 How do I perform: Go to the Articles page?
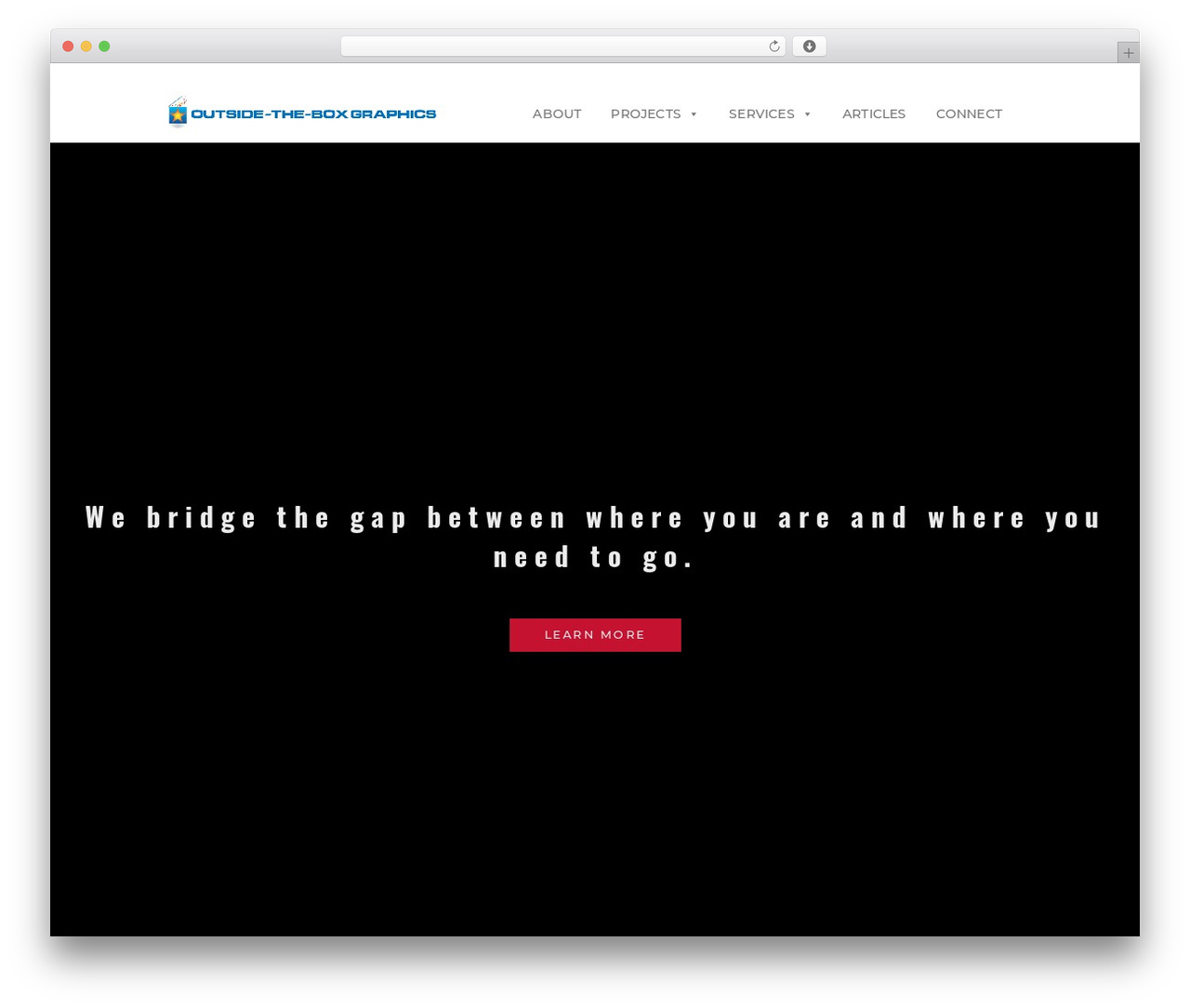coord(874,113)
